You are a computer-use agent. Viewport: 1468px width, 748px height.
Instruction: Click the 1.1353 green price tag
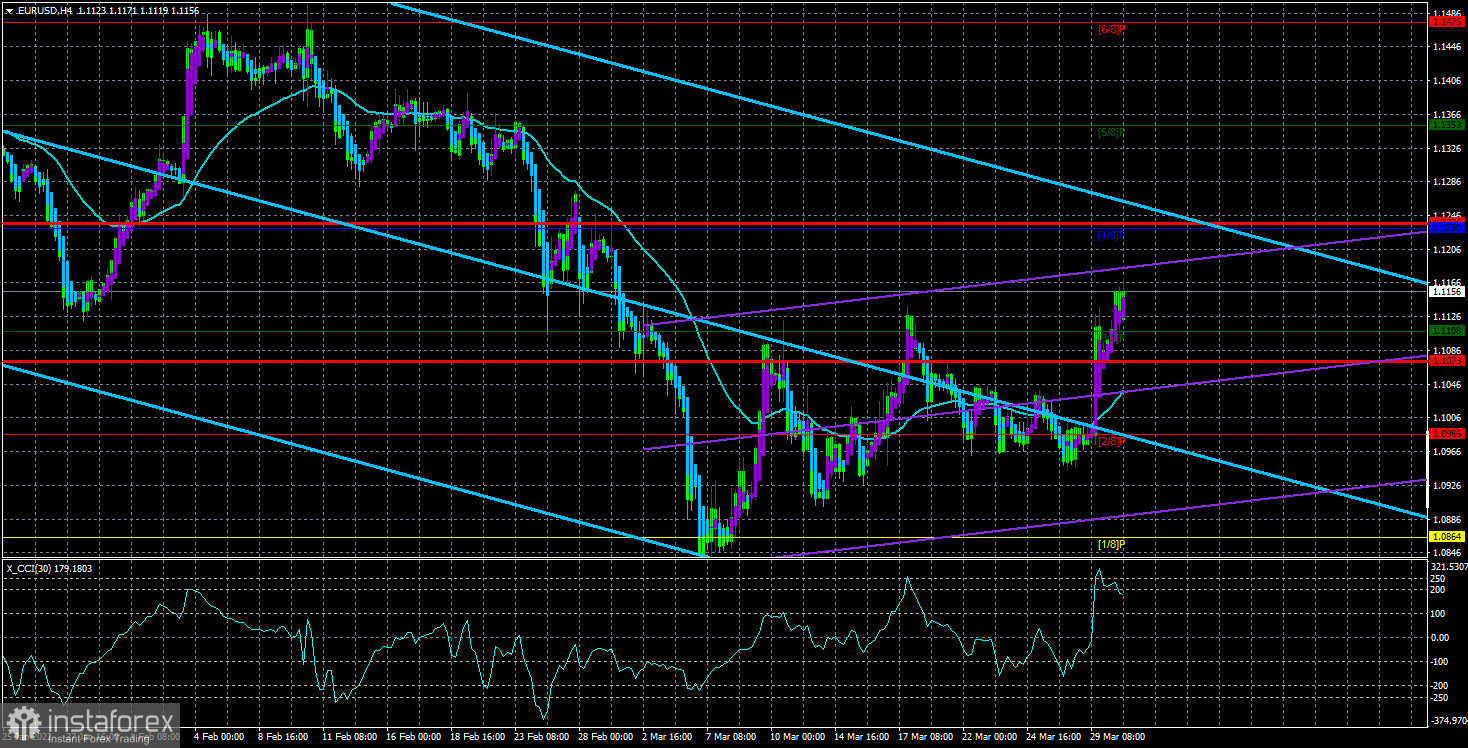pyautogui.click(x=1448, y=125)
